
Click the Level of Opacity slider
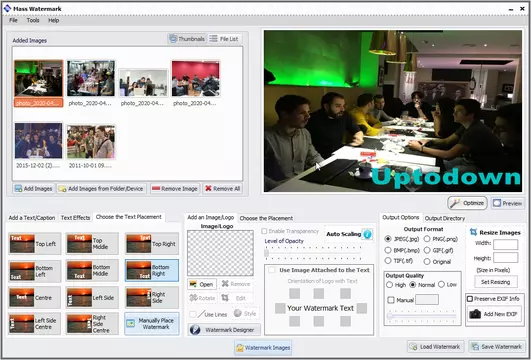tap(313, 253)
